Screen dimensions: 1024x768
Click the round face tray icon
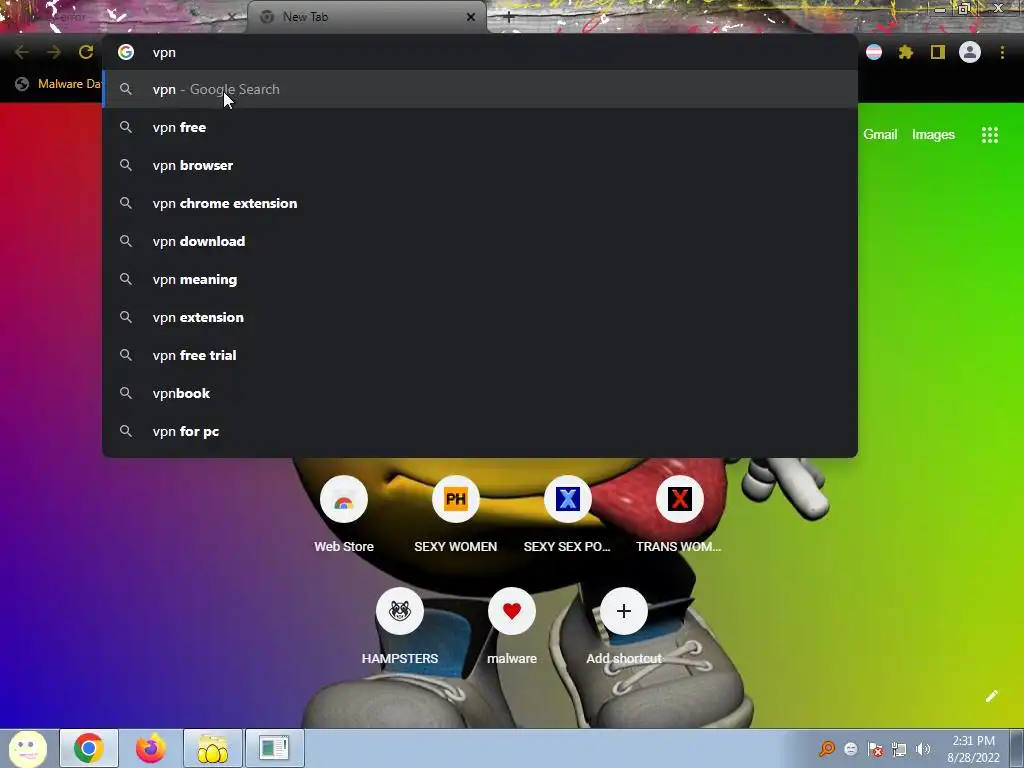pos(851,749)
